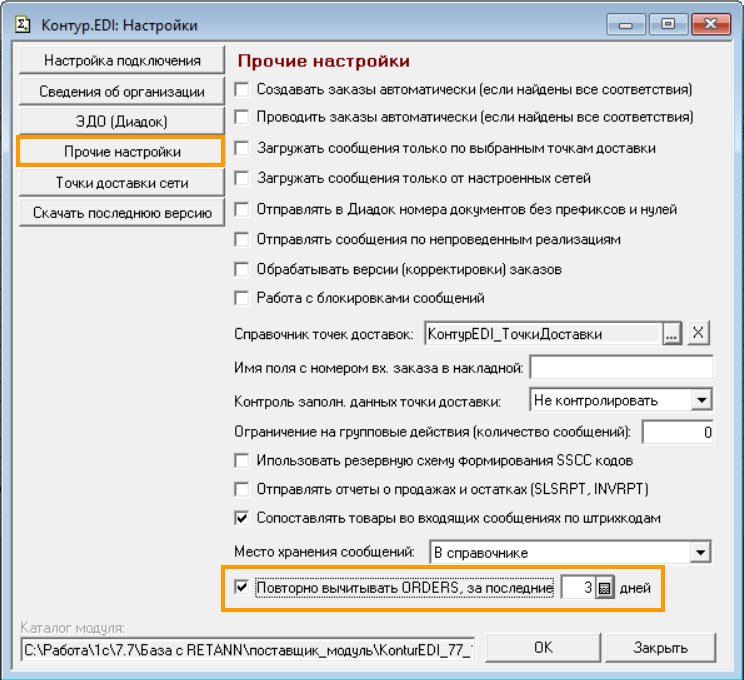744x680 pixels.
Task: Toggle loading messages only by выбранным точкам доставки
Action: click(242, 148)
